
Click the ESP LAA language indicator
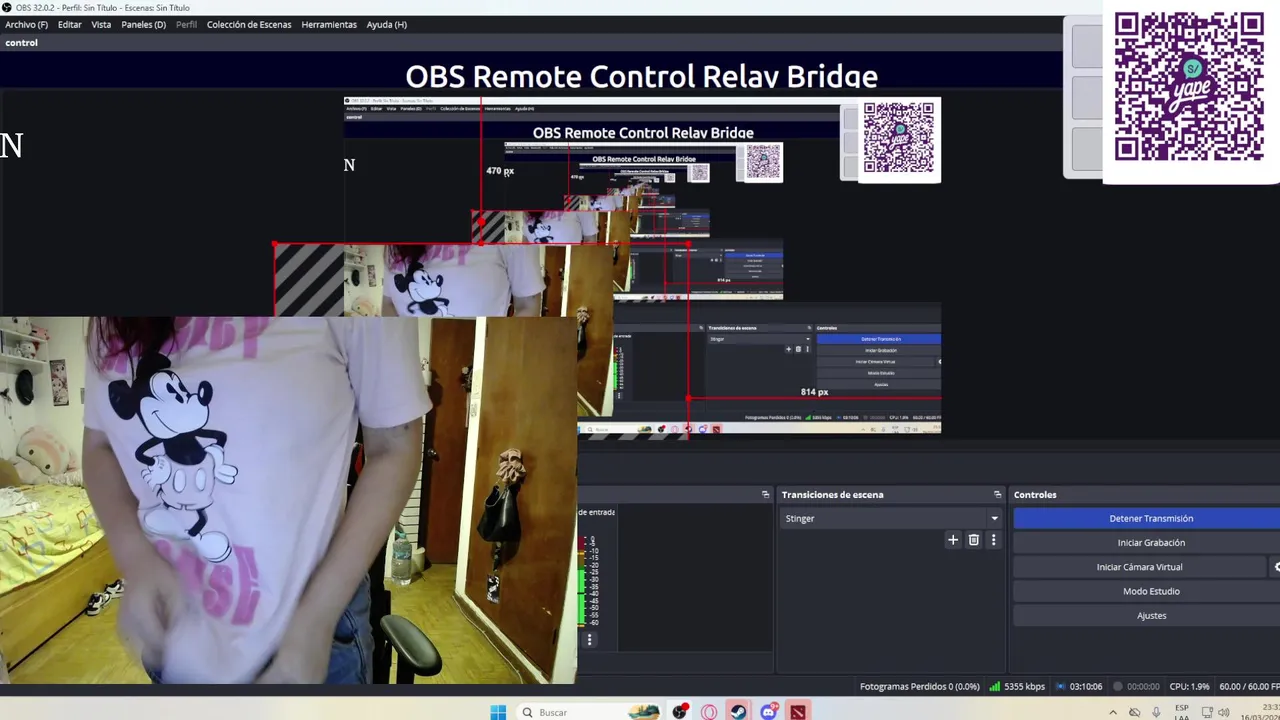click(x=1181, y=712)
